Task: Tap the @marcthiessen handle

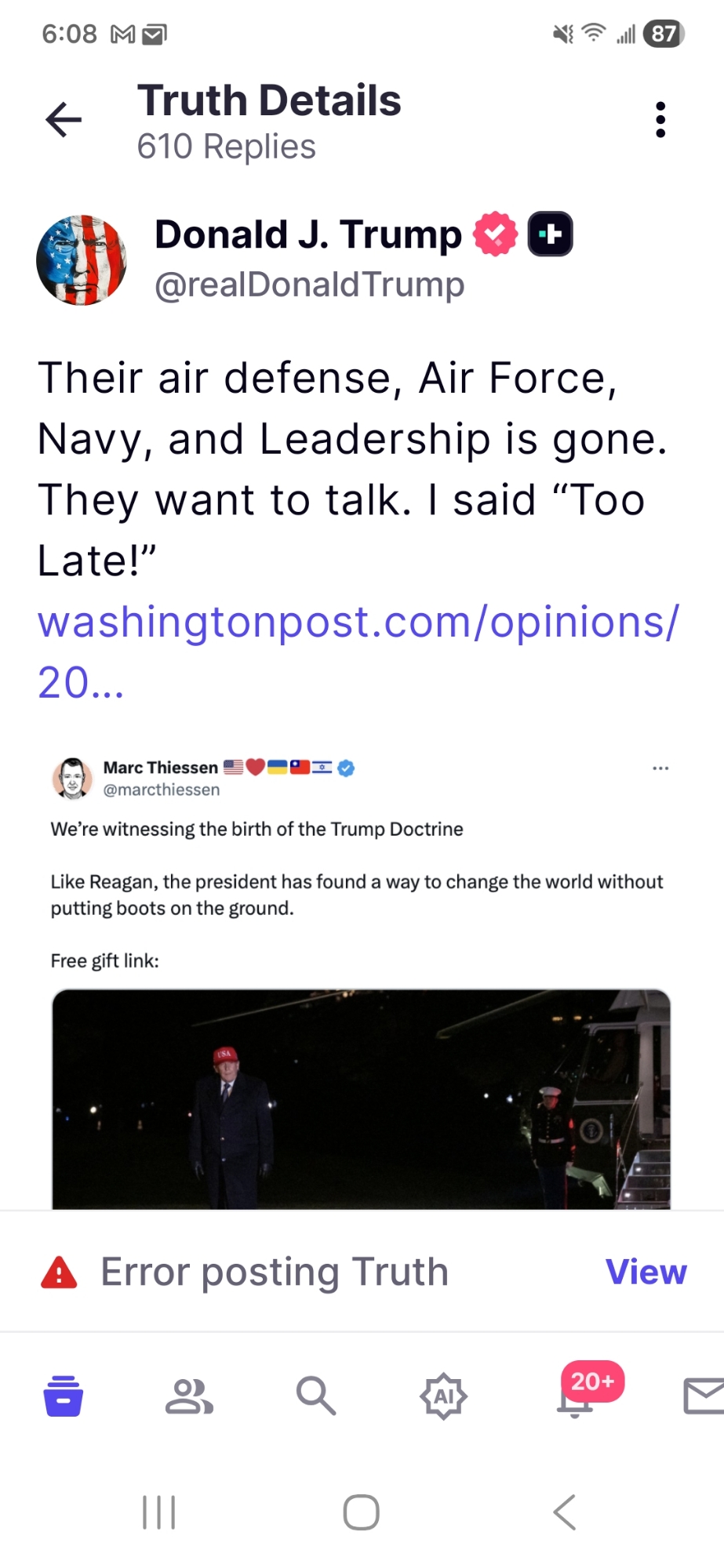Action: (162, 790)
